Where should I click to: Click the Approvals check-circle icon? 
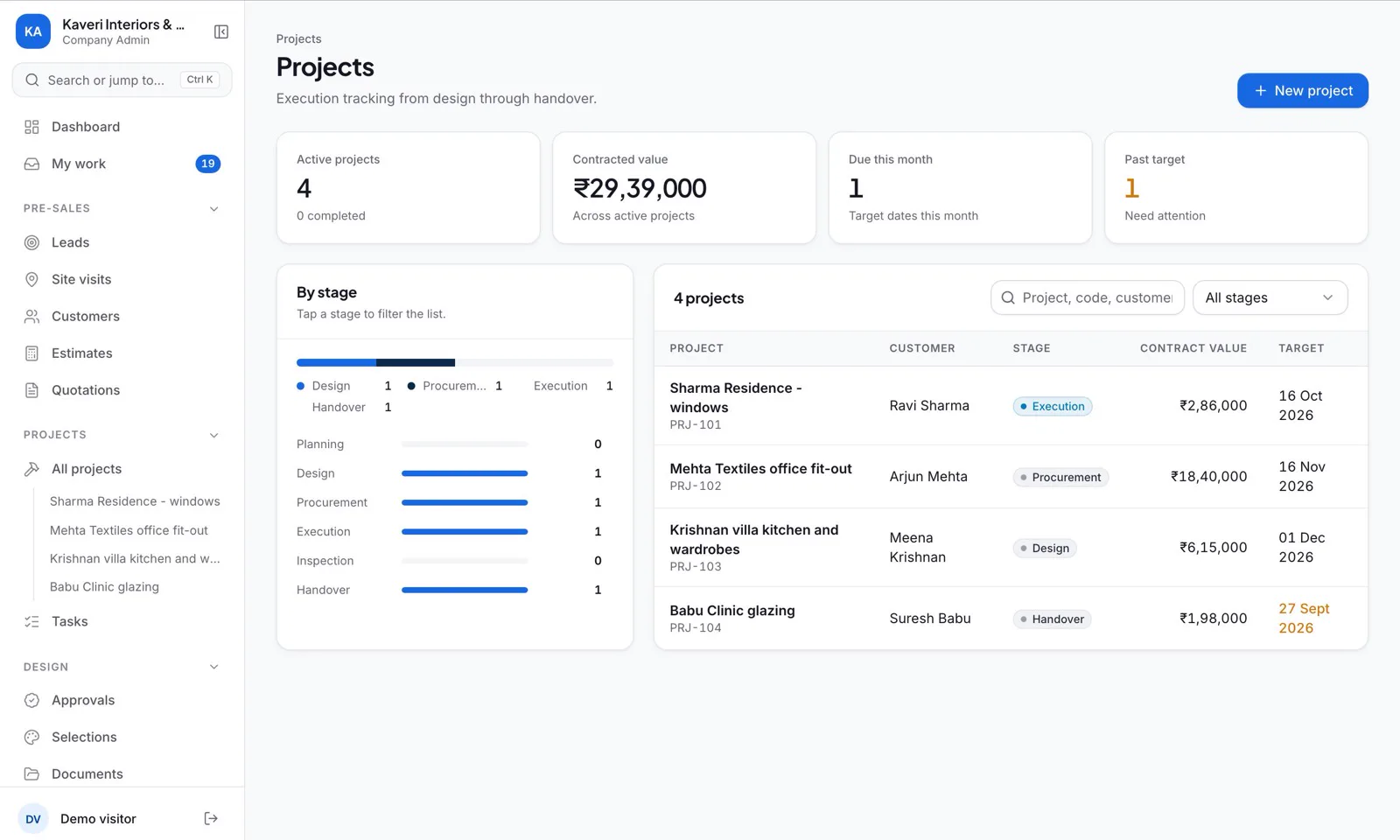[31, 700]
